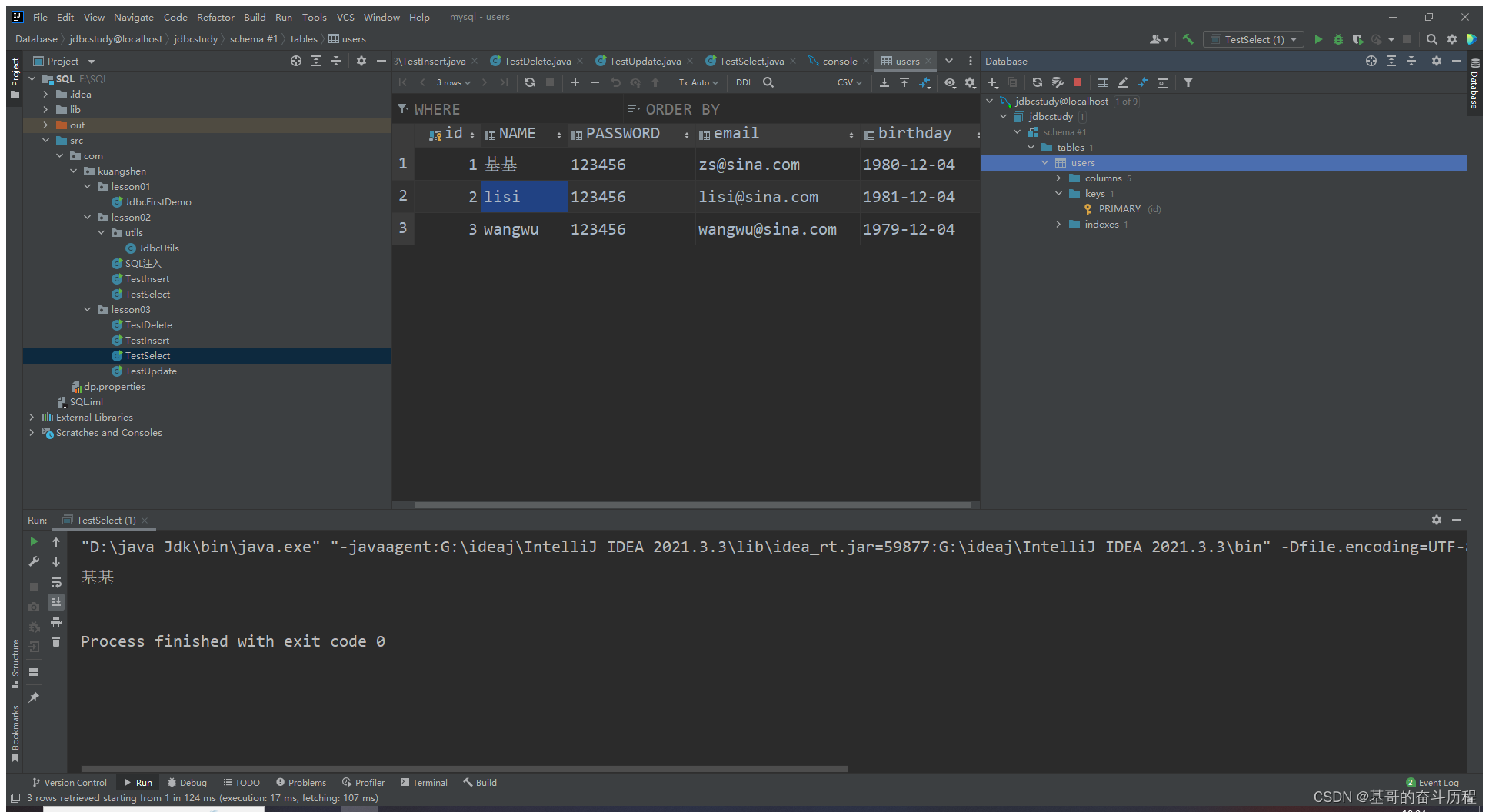
Task: Add a new row with the plus icon
Action: coord(575,82)
